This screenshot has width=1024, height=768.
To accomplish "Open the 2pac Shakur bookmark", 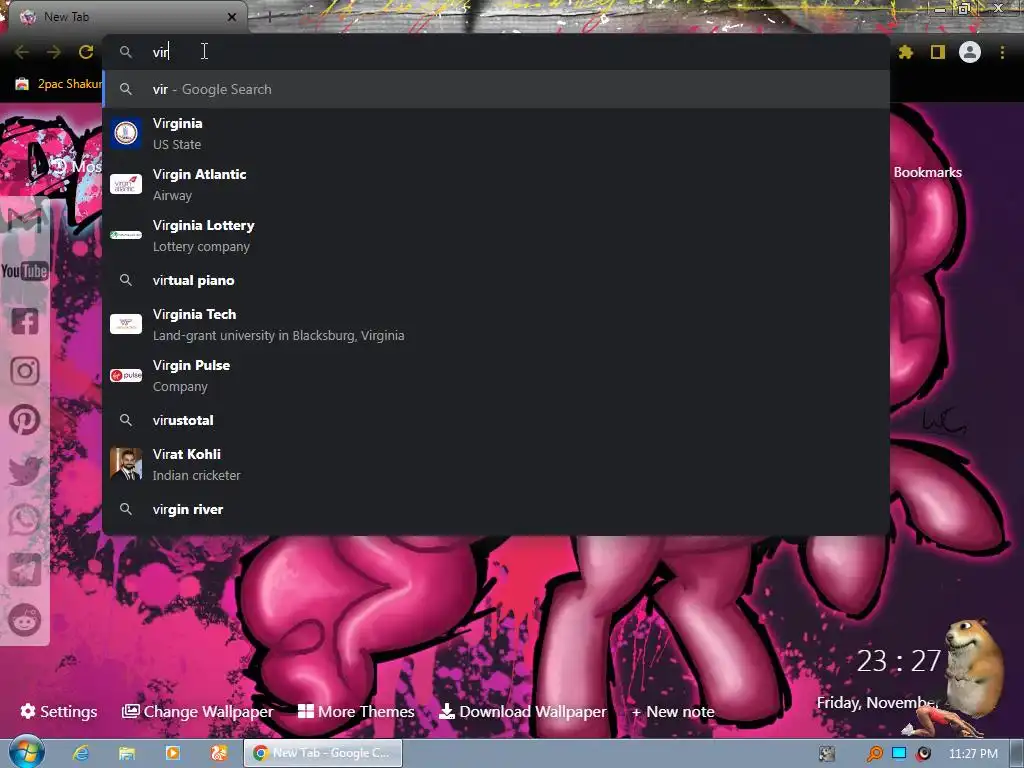I will [59, 84].
